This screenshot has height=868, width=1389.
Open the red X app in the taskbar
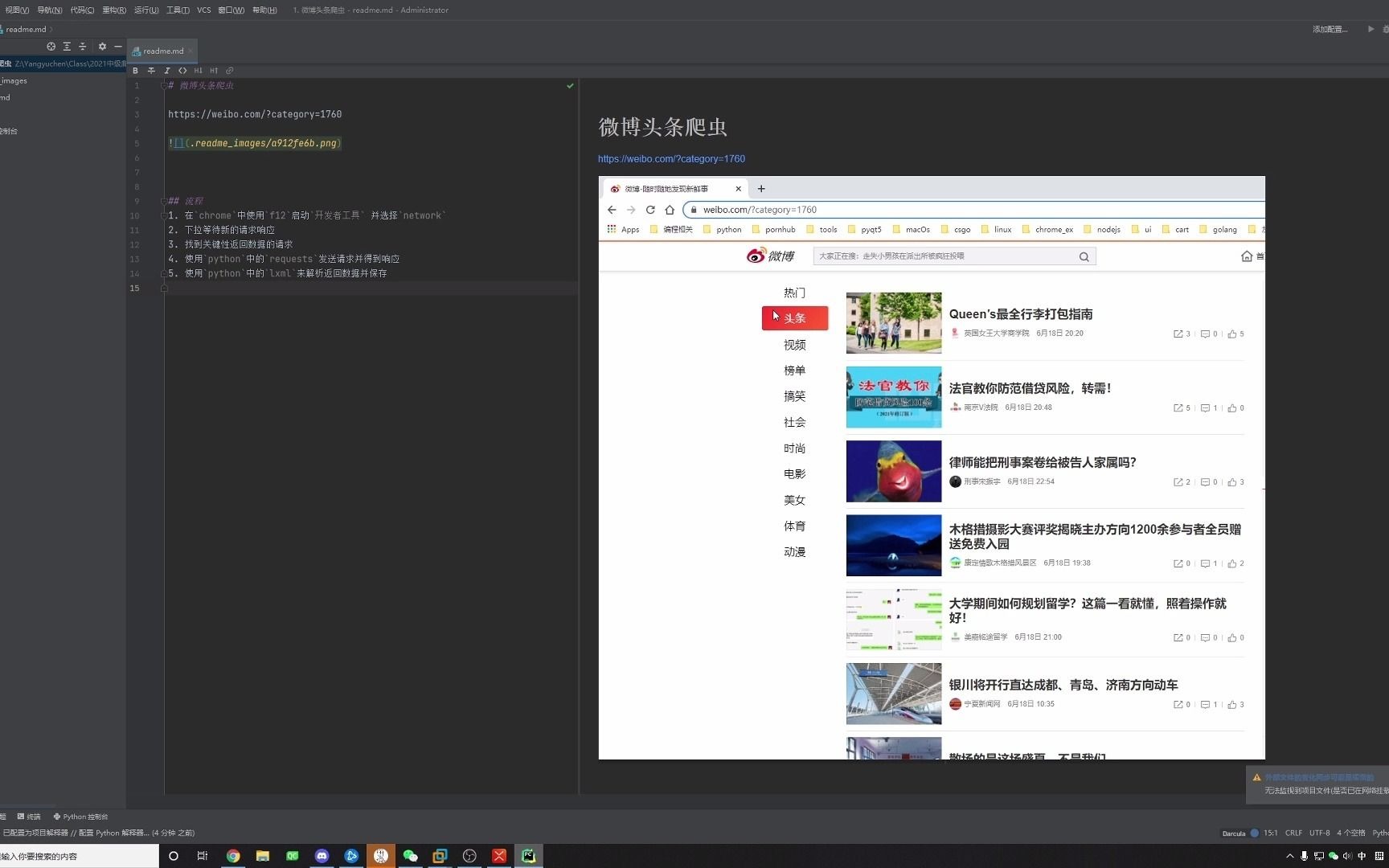[499, 856]
